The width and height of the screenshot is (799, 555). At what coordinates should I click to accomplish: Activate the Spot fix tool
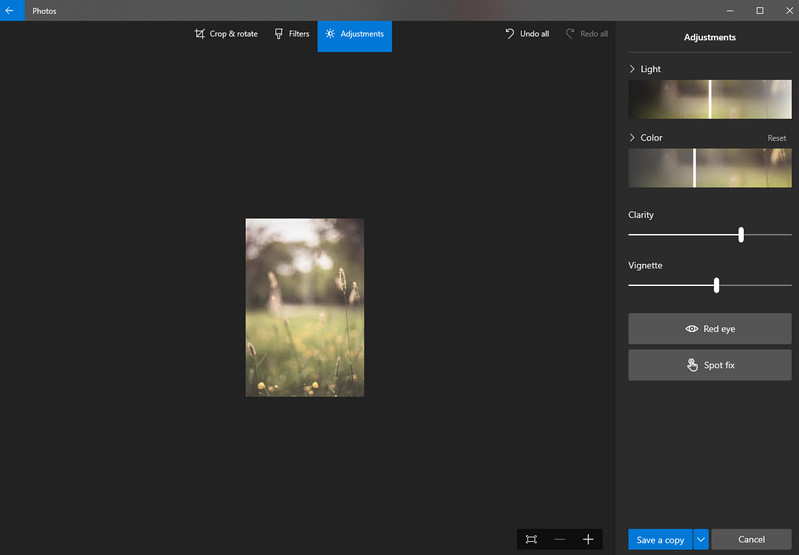709,365
